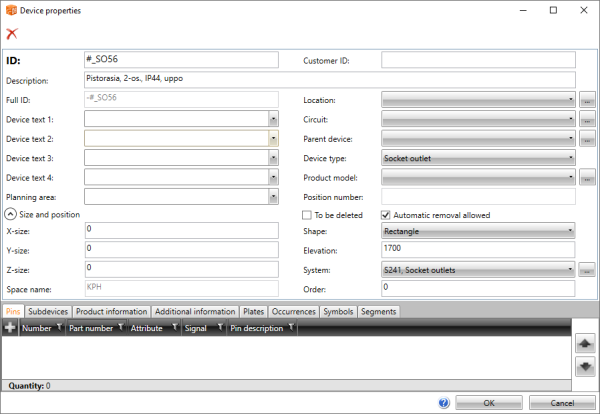Click the Elevation input field
600x414 pixels.
click(x=478, y=250)
